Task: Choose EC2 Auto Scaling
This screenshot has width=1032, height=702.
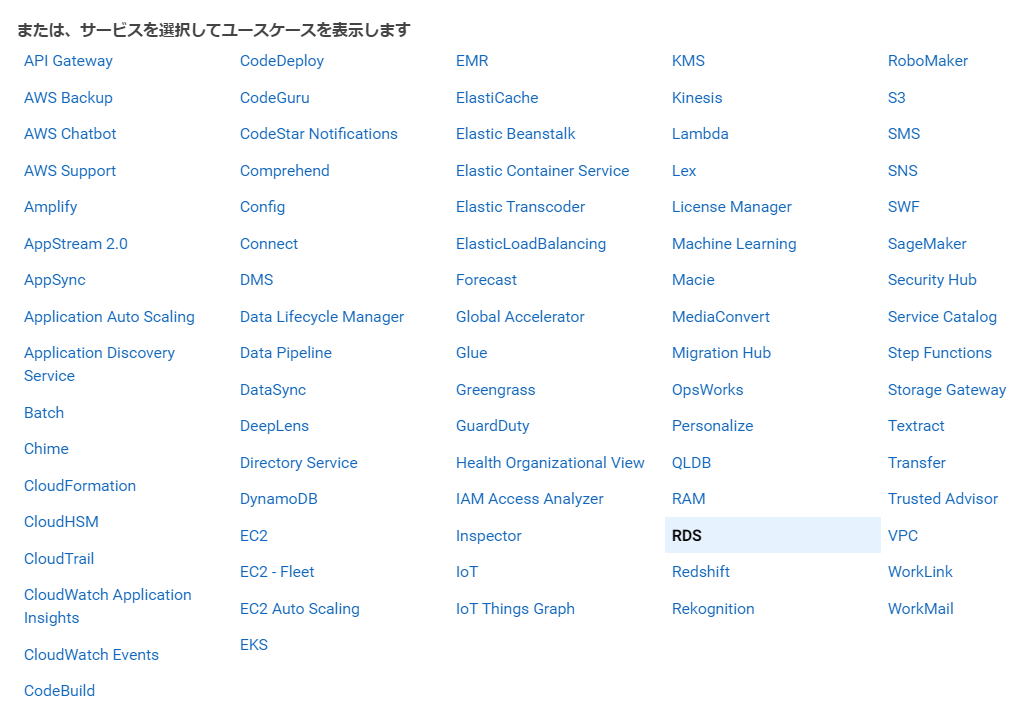Action: tap(299, 609)
